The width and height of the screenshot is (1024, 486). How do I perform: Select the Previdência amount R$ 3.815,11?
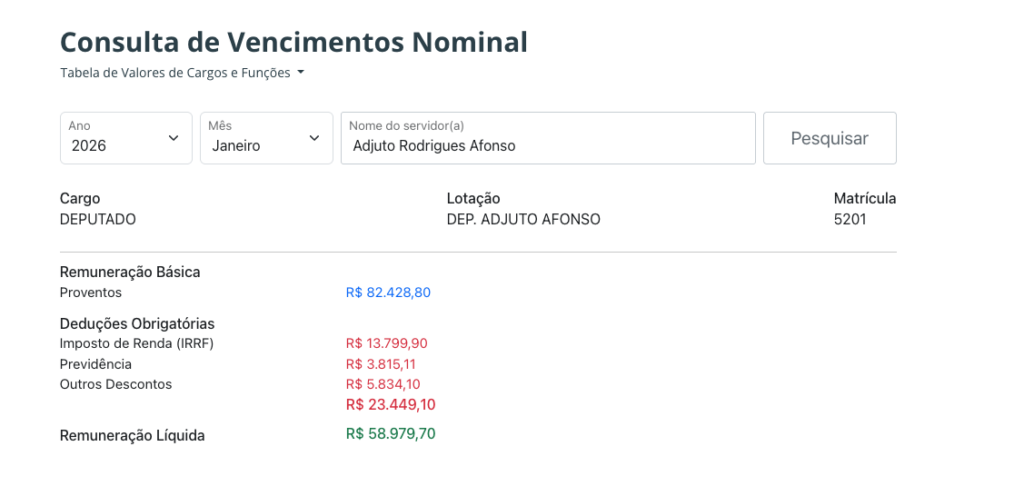point(380,364)
